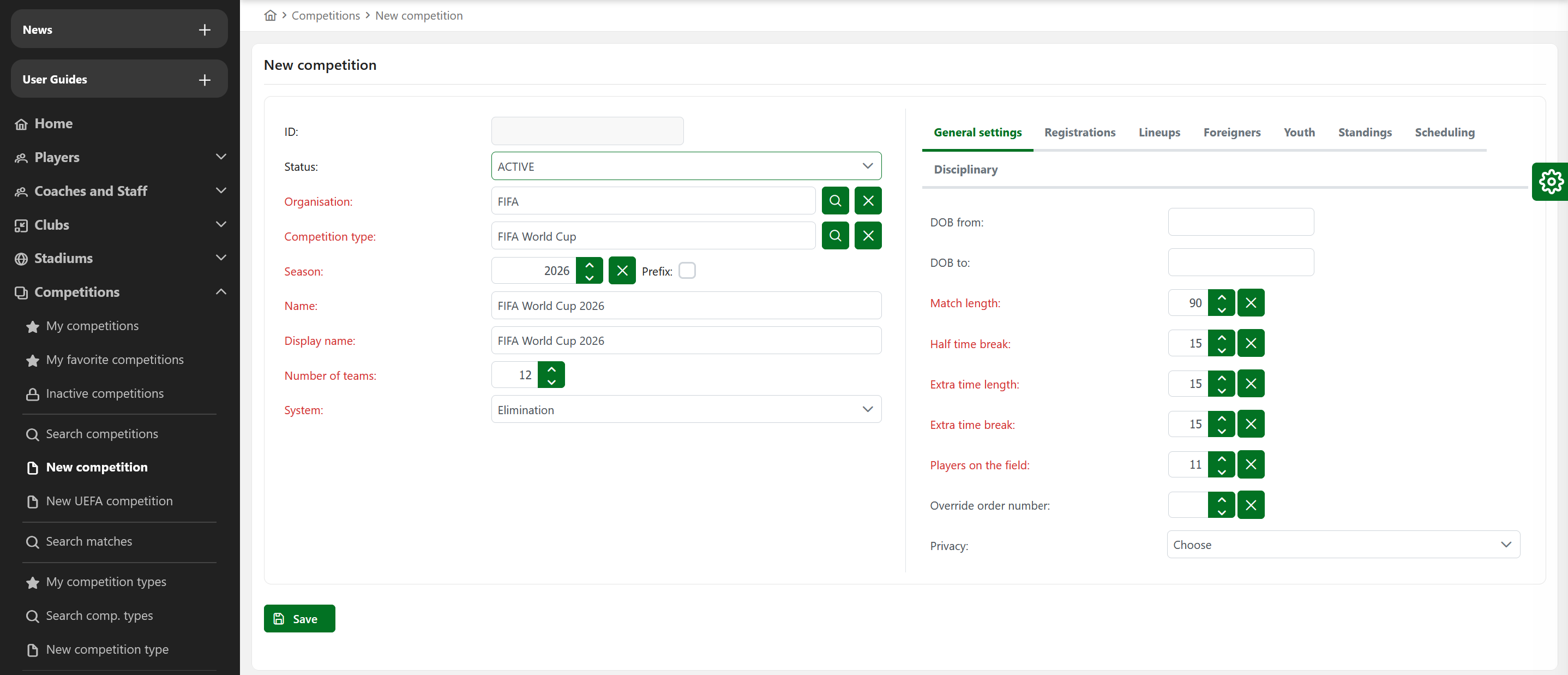1568x675 pixels.
Task: Clear Players on the field value
Action: tap(1250, 465)
